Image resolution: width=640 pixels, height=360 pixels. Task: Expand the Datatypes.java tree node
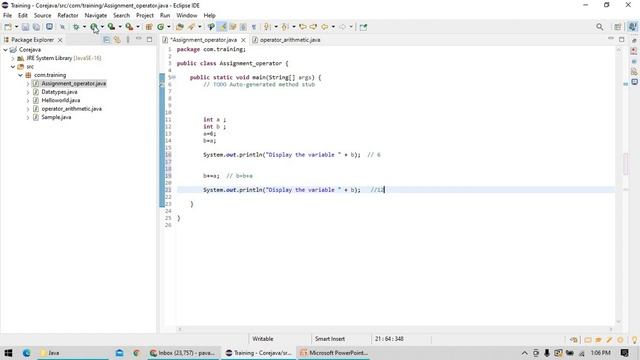click(x=28, y=92)
